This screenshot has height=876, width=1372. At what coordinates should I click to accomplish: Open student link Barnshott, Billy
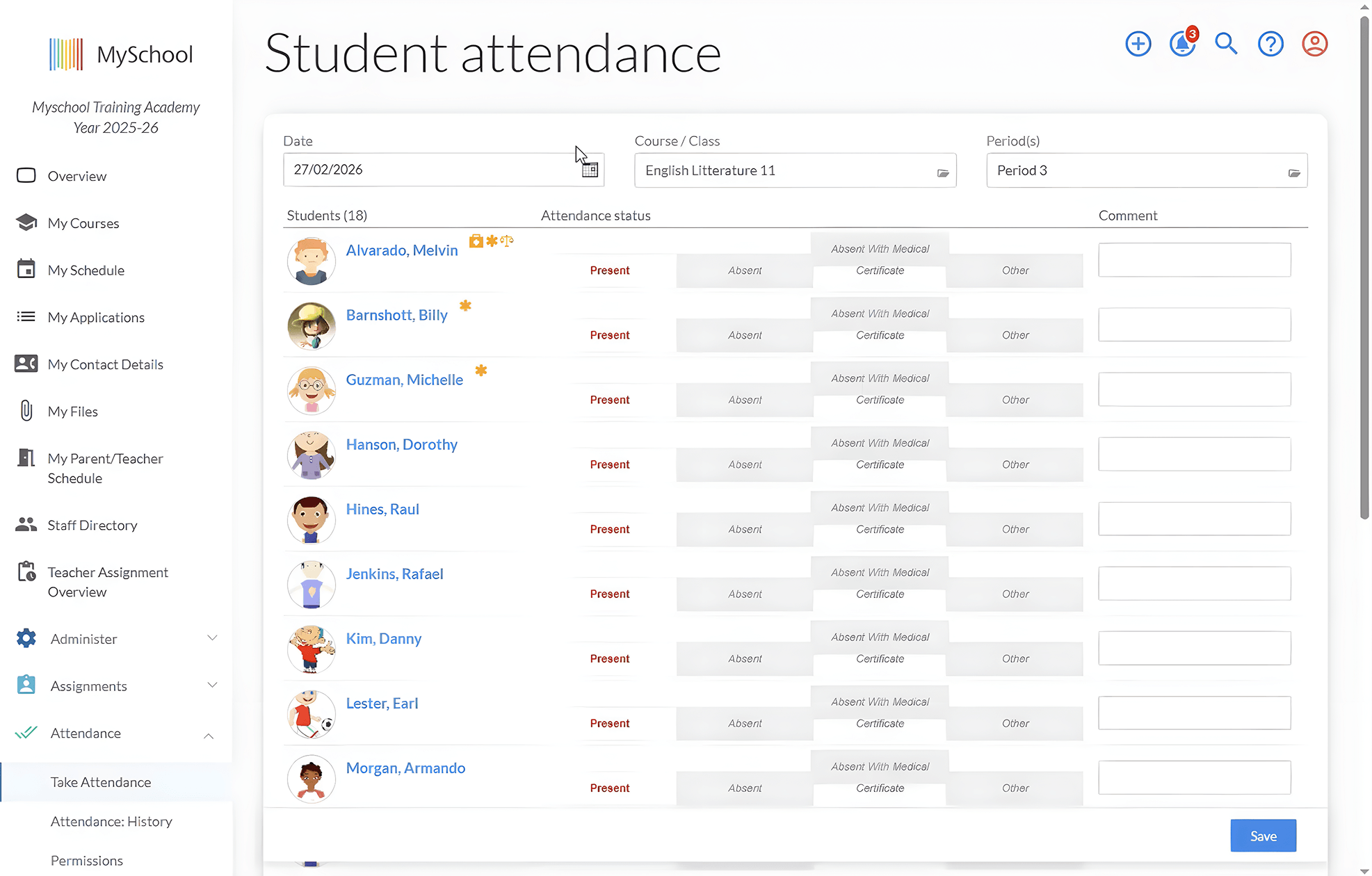(396, 315)
